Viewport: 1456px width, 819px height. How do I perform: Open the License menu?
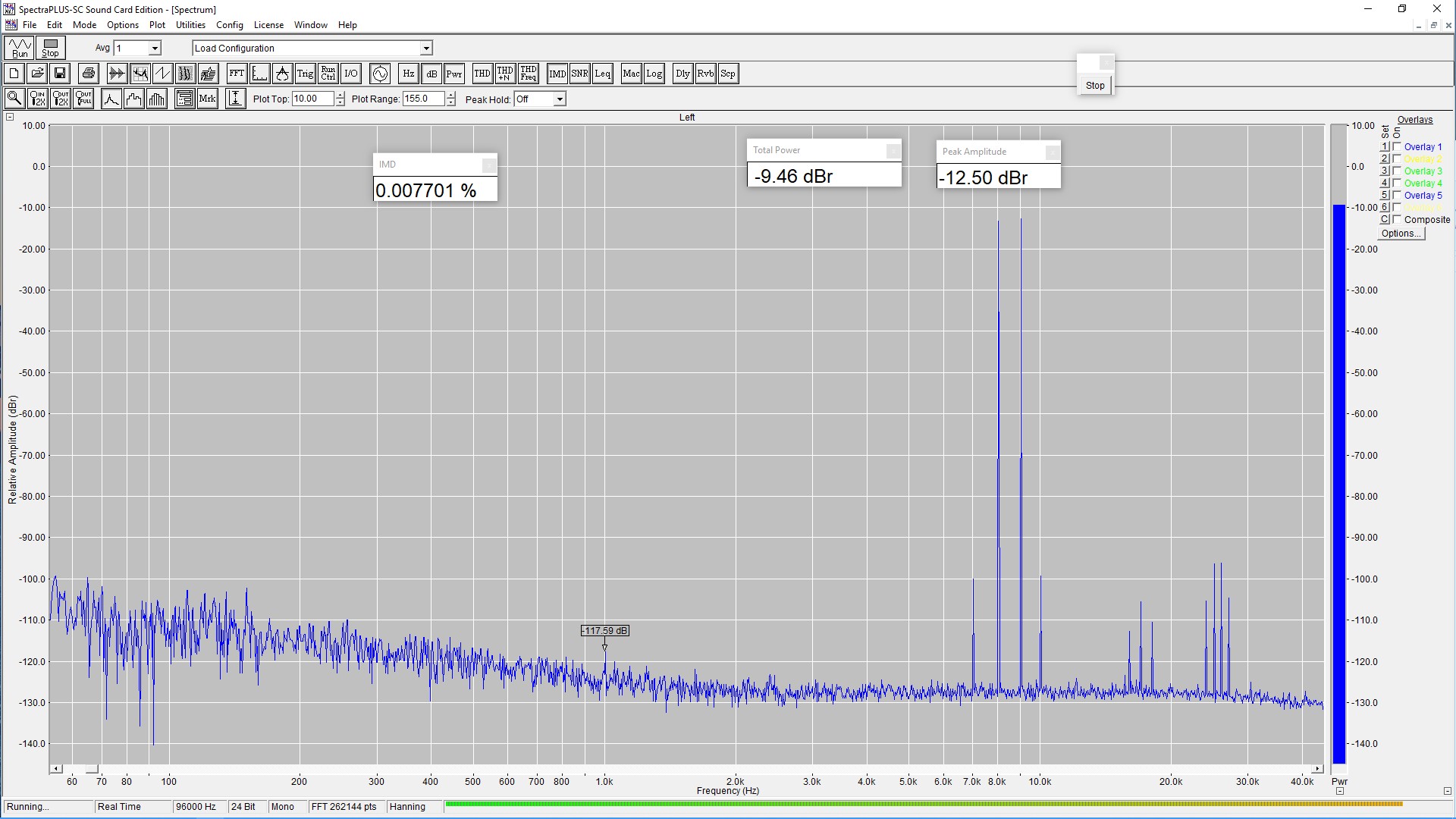tap(268, 25)
